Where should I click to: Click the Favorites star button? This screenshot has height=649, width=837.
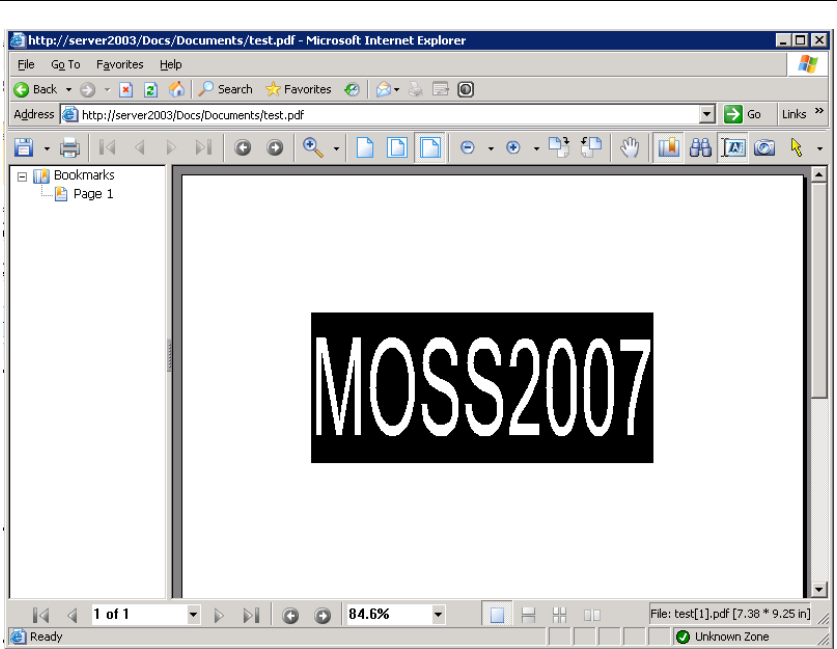point(298,89)
